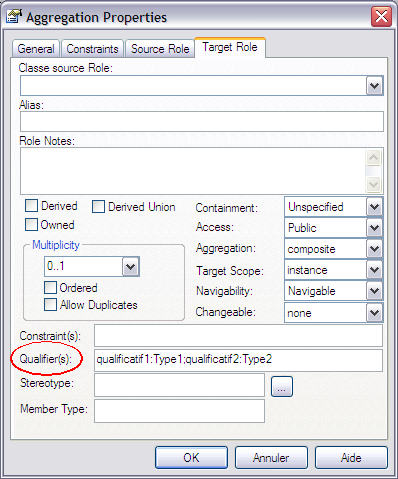Click the Annuler button
Image resolution: width=398 pixels, height=479 pixels.
(271, 458)
